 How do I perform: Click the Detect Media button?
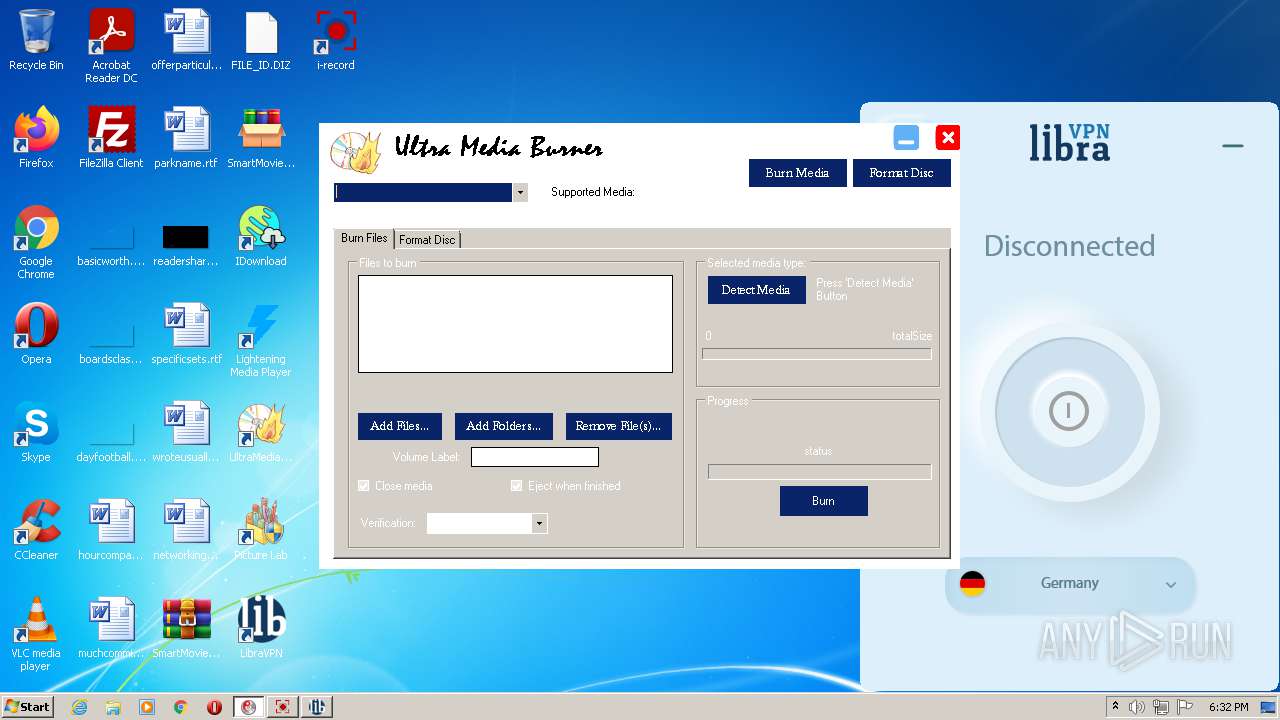click(x=756, y=290)
